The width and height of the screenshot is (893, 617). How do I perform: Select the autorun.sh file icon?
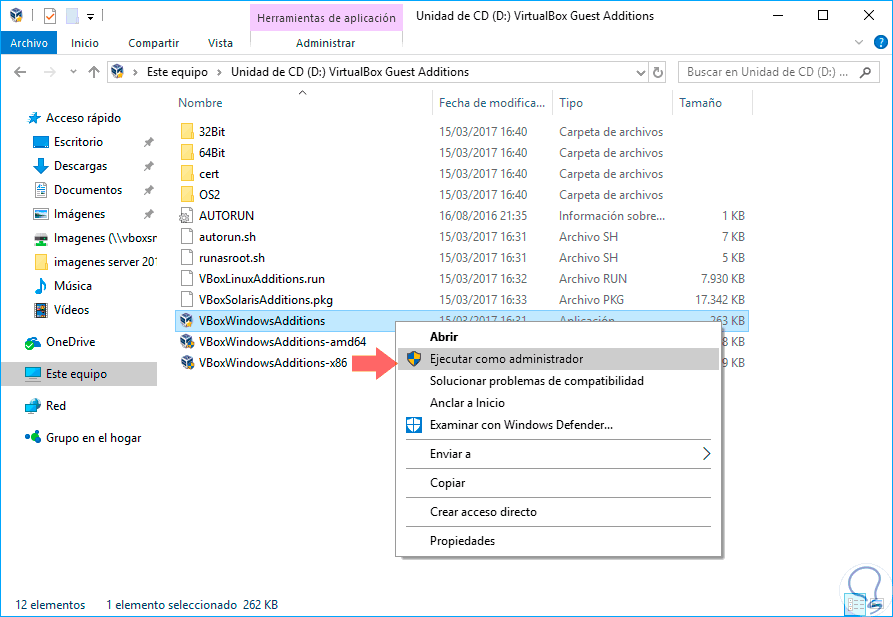[x=187, y=236]
